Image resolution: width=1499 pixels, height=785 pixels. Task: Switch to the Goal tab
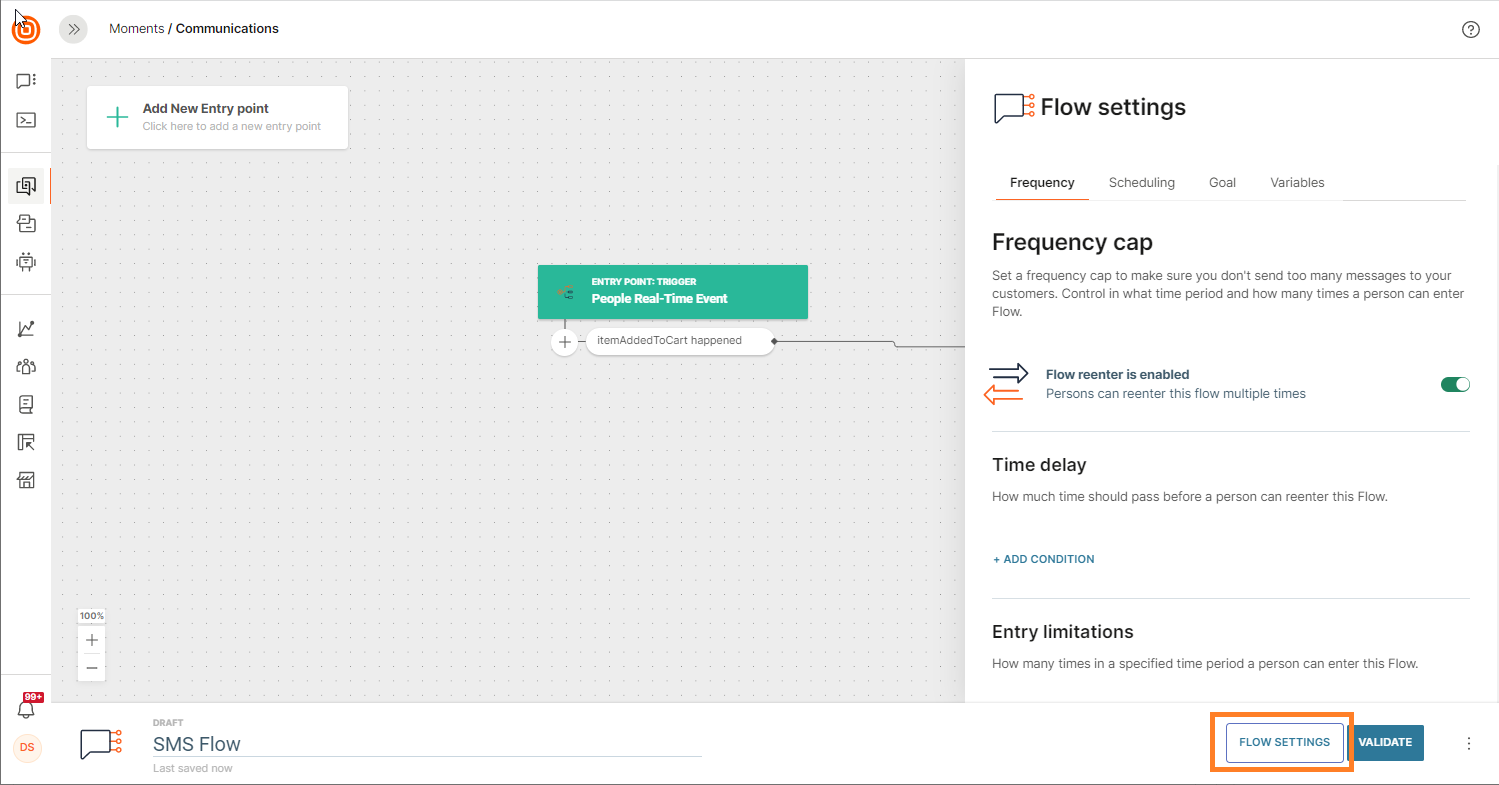pyautogui.click(x=1222, y=183)
